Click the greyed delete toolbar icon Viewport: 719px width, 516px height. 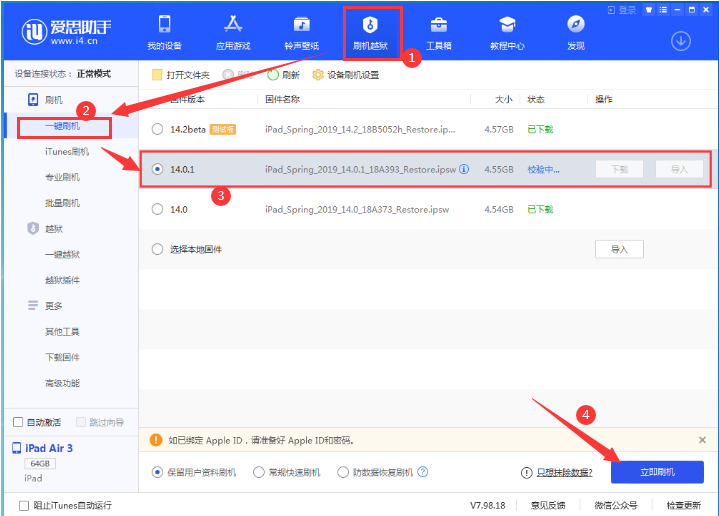228,75
